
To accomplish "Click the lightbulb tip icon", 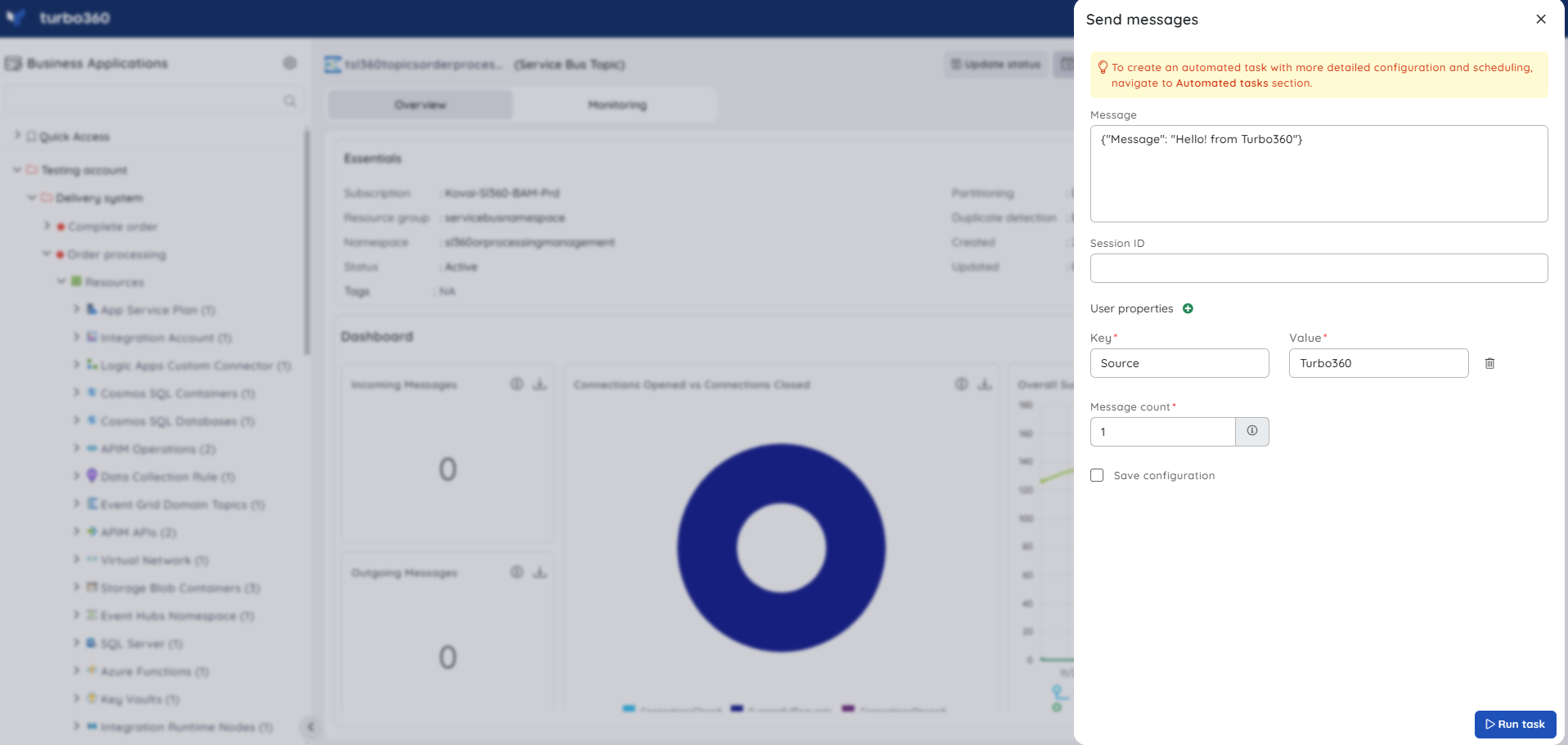I will tap(1103, 68).
